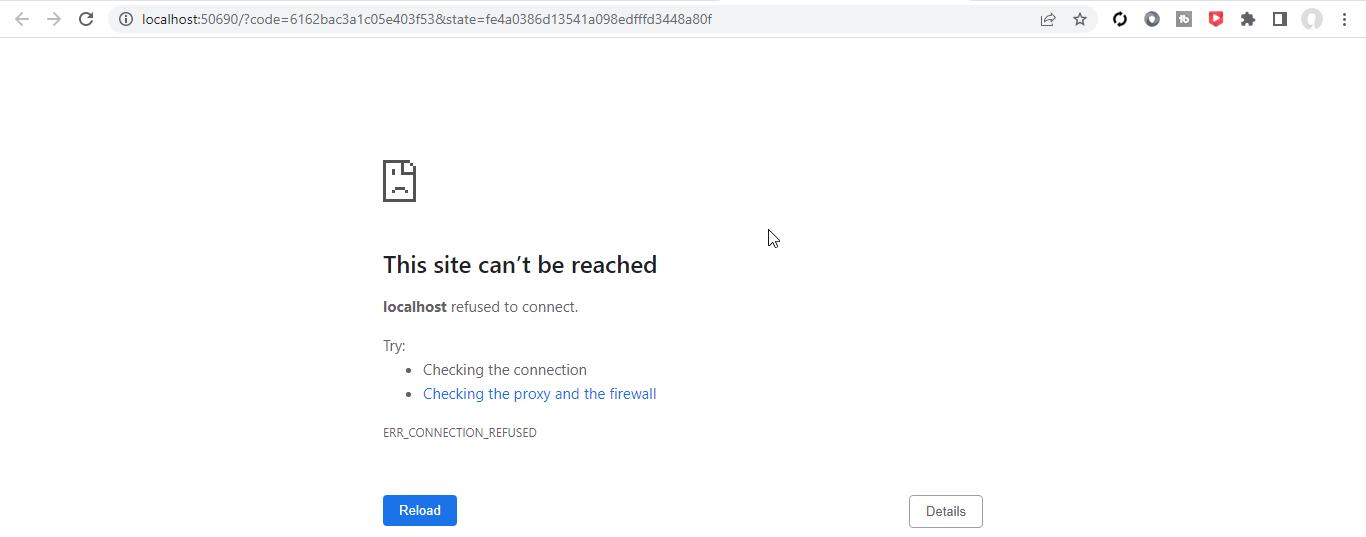Open the gray shield extension icon

tap(1152, 19)
